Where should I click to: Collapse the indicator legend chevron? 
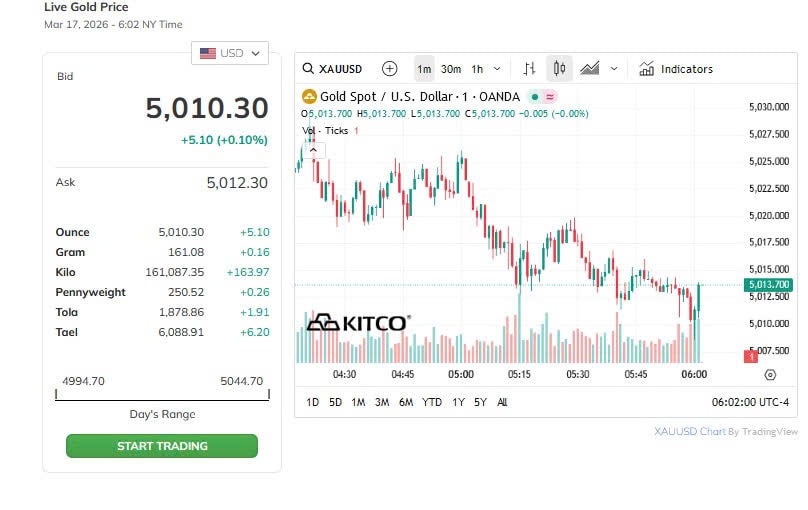[311, 149]
